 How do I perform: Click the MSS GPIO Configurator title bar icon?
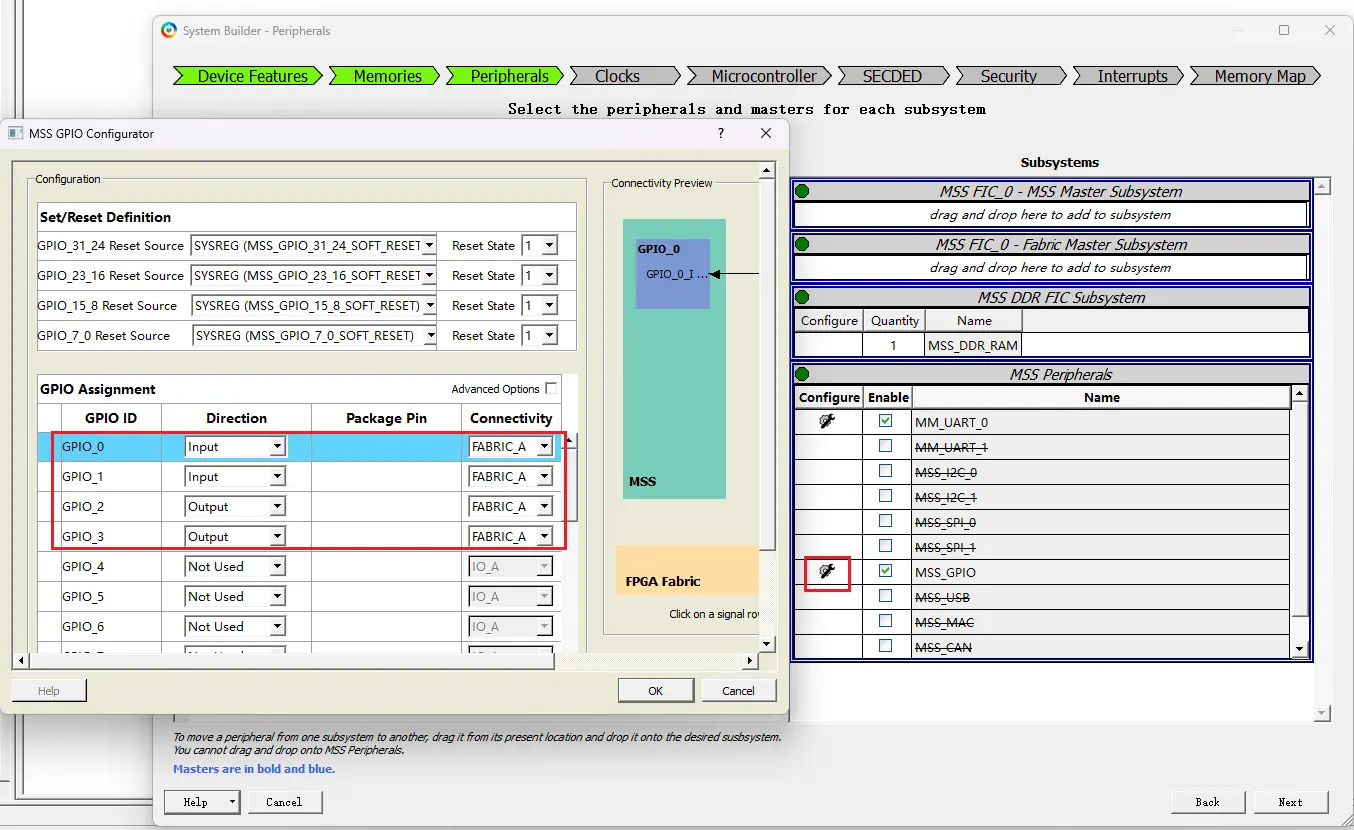click(x=15, y=133)
